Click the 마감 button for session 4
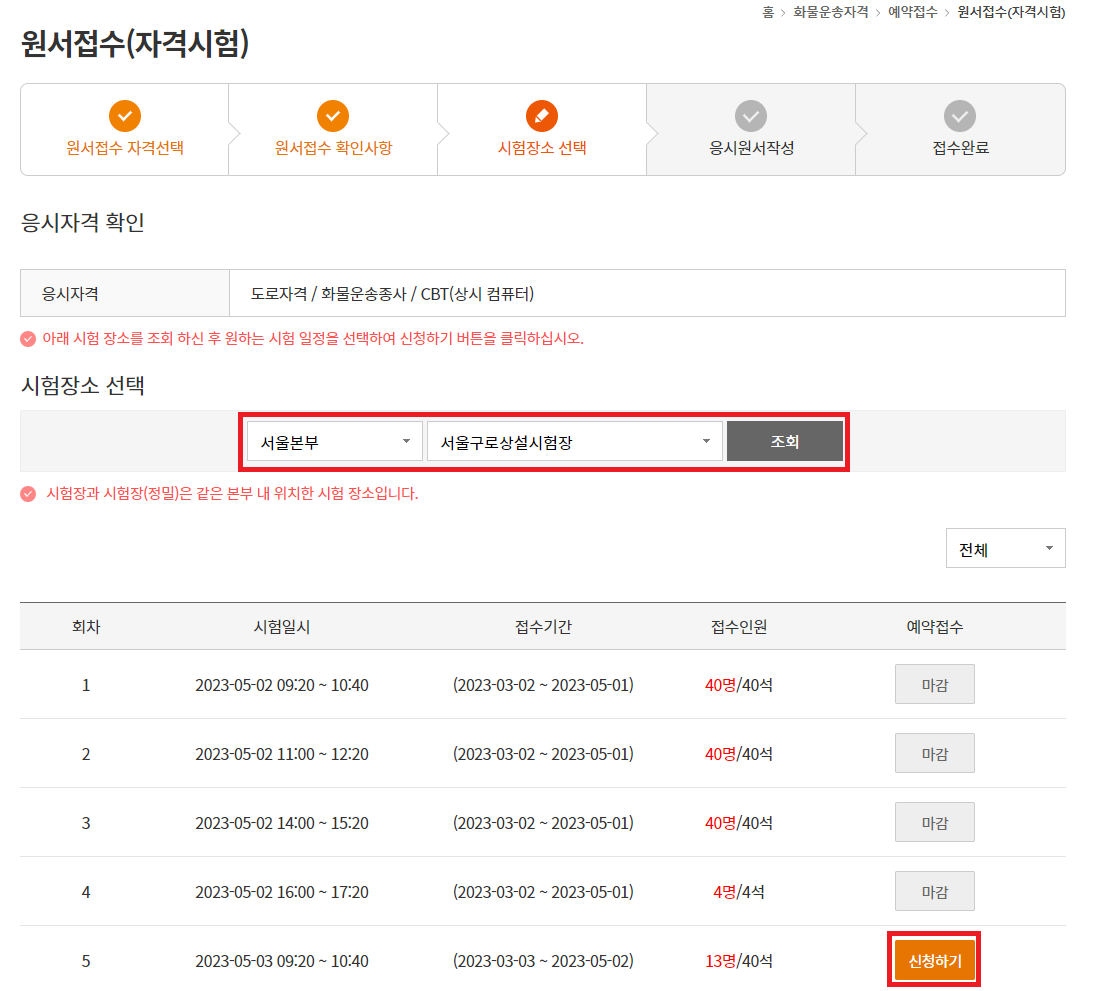This screenshot has height=991, width=1105. 934,890
